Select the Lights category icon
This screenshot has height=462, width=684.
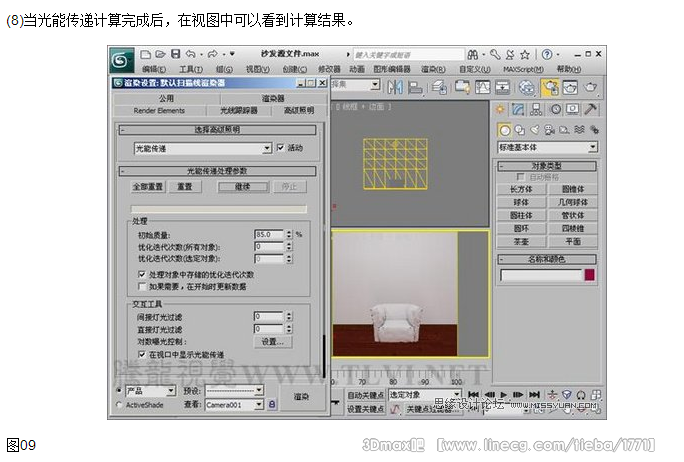point(534,130)
